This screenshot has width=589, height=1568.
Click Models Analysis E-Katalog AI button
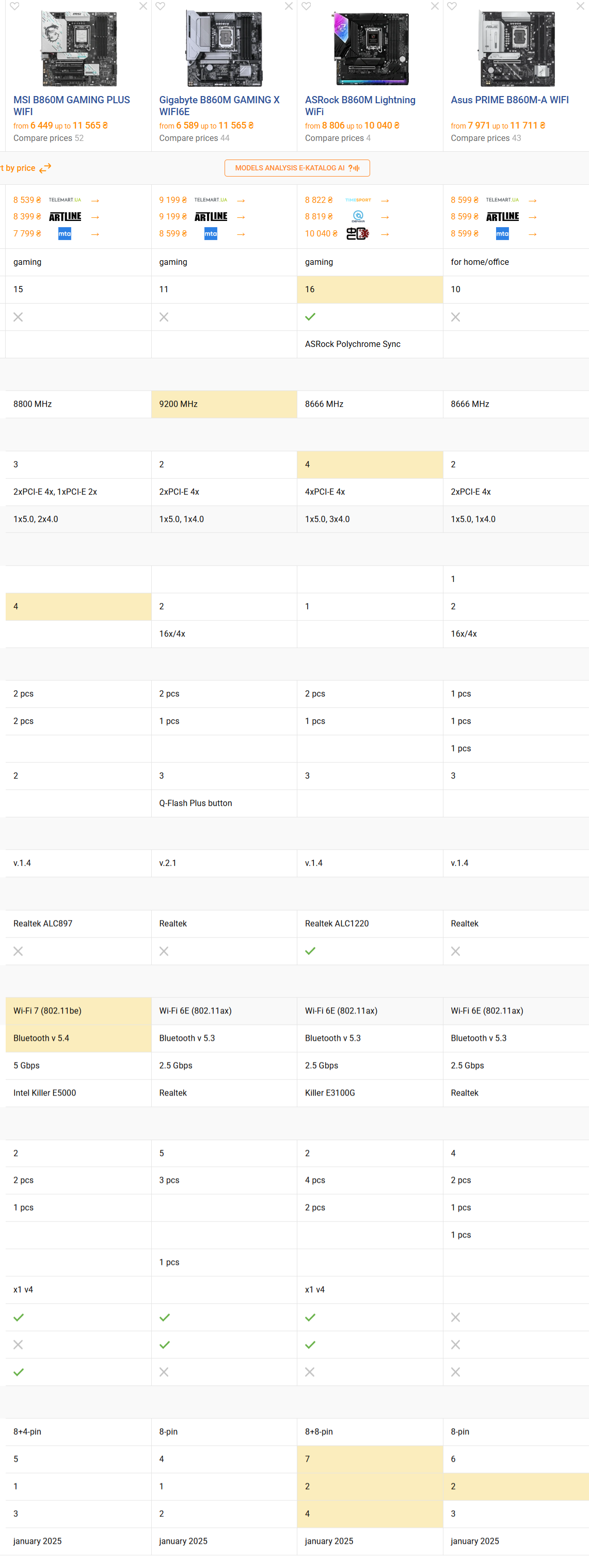[x=297, y=168]
